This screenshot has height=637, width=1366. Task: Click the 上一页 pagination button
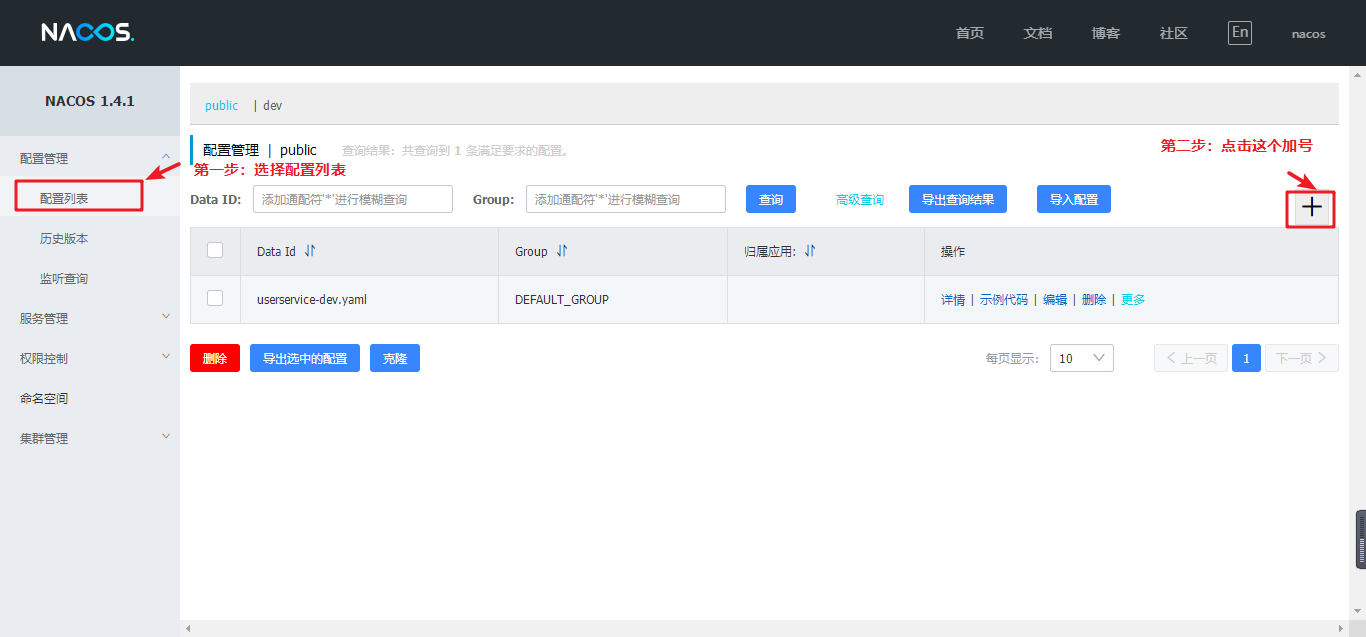click(1191, 358)
